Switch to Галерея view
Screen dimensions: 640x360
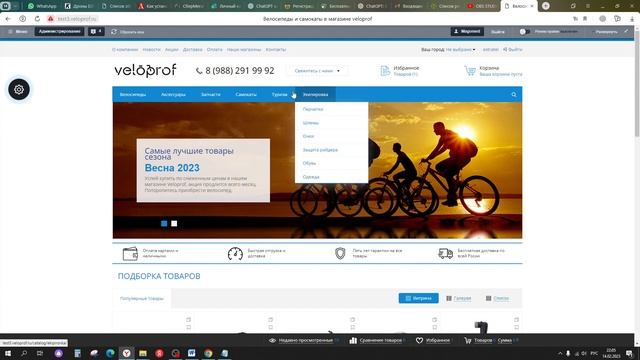[458, 298]
